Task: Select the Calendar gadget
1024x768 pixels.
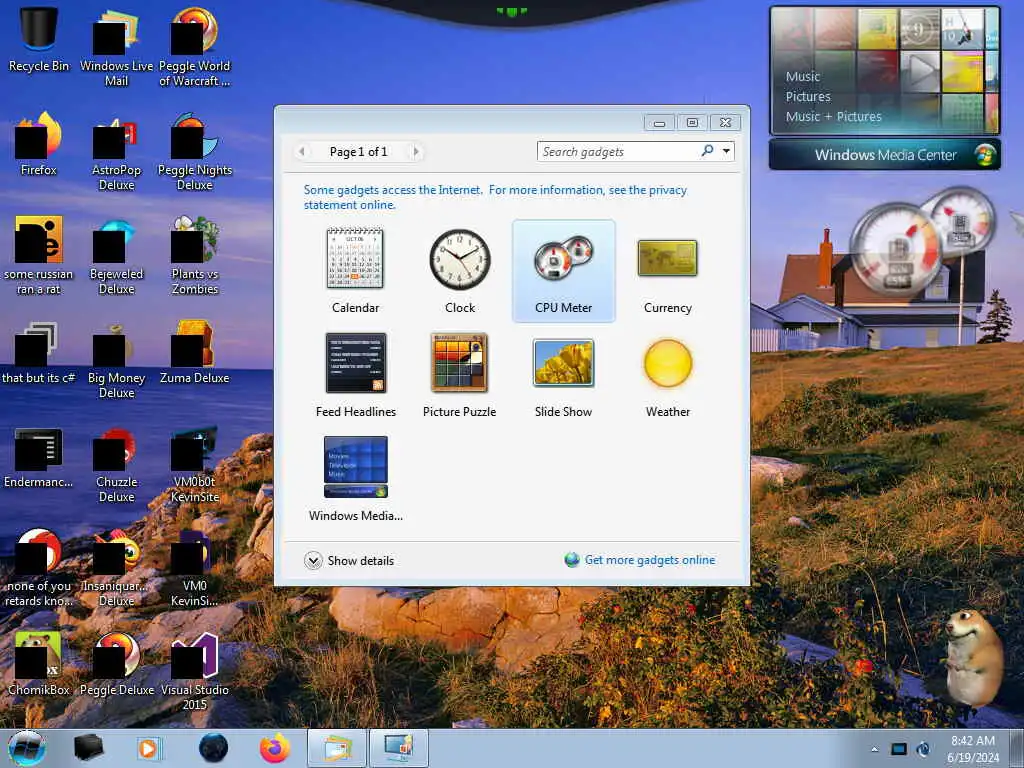Action: pos(355,270)
